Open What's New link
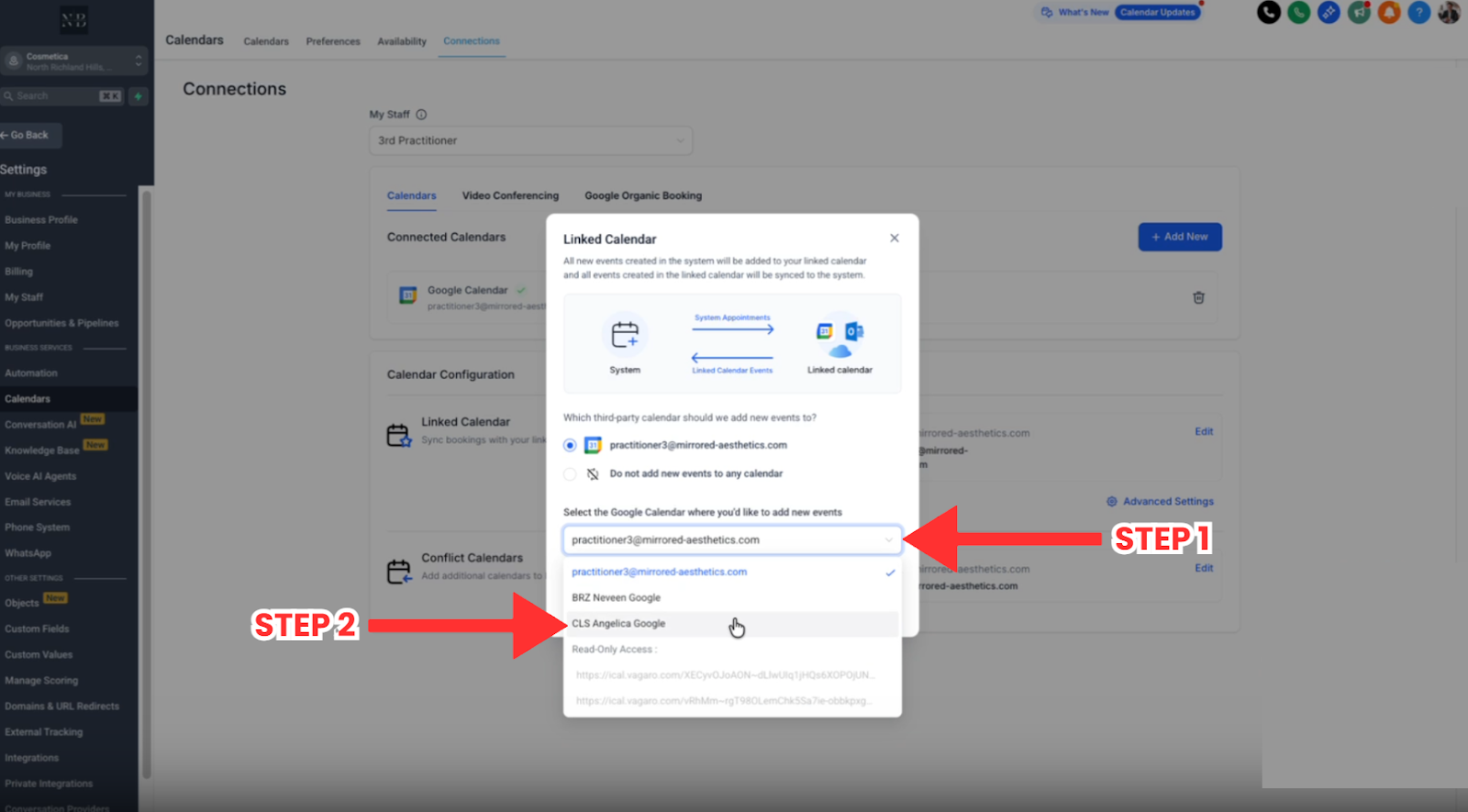This screenshot has width=1468, height=812. [1084, 12]
